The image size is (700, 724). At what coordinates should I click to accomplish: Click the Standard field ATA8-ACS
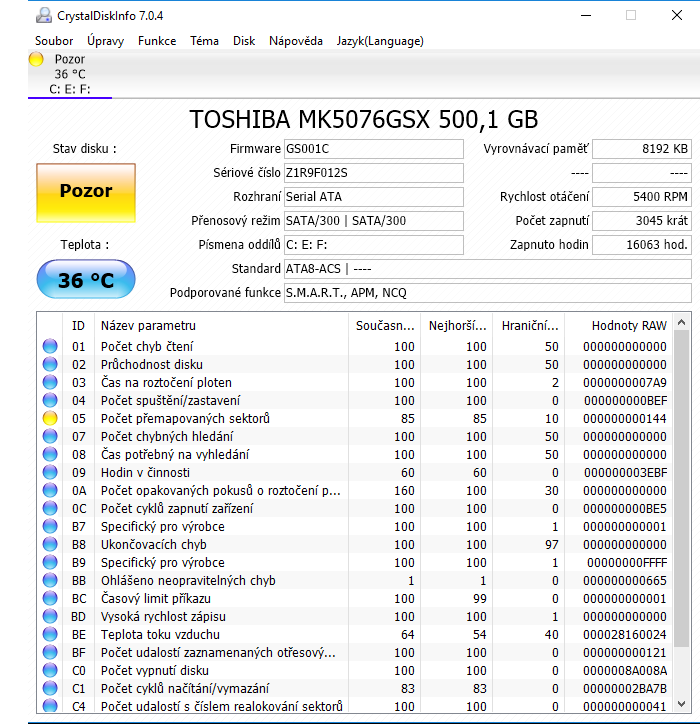click(x=488, y=269)
